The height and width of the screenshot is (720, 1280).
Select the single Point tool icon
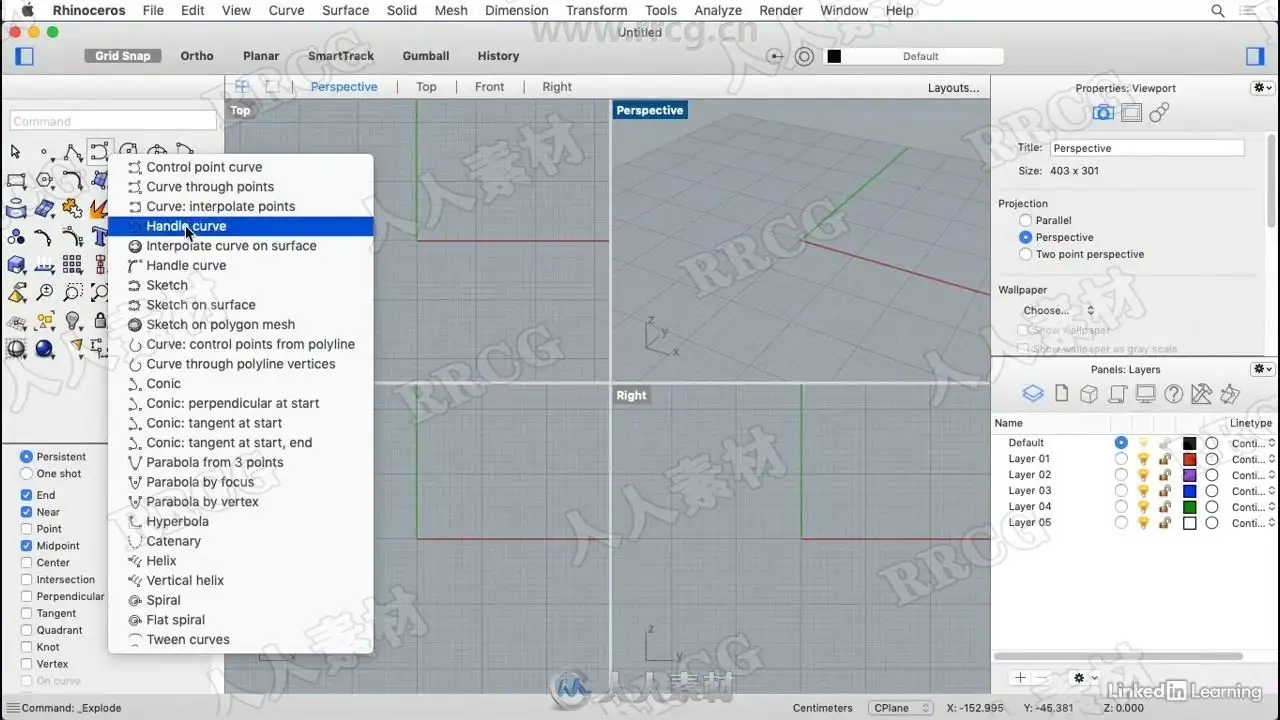(44, 152)
